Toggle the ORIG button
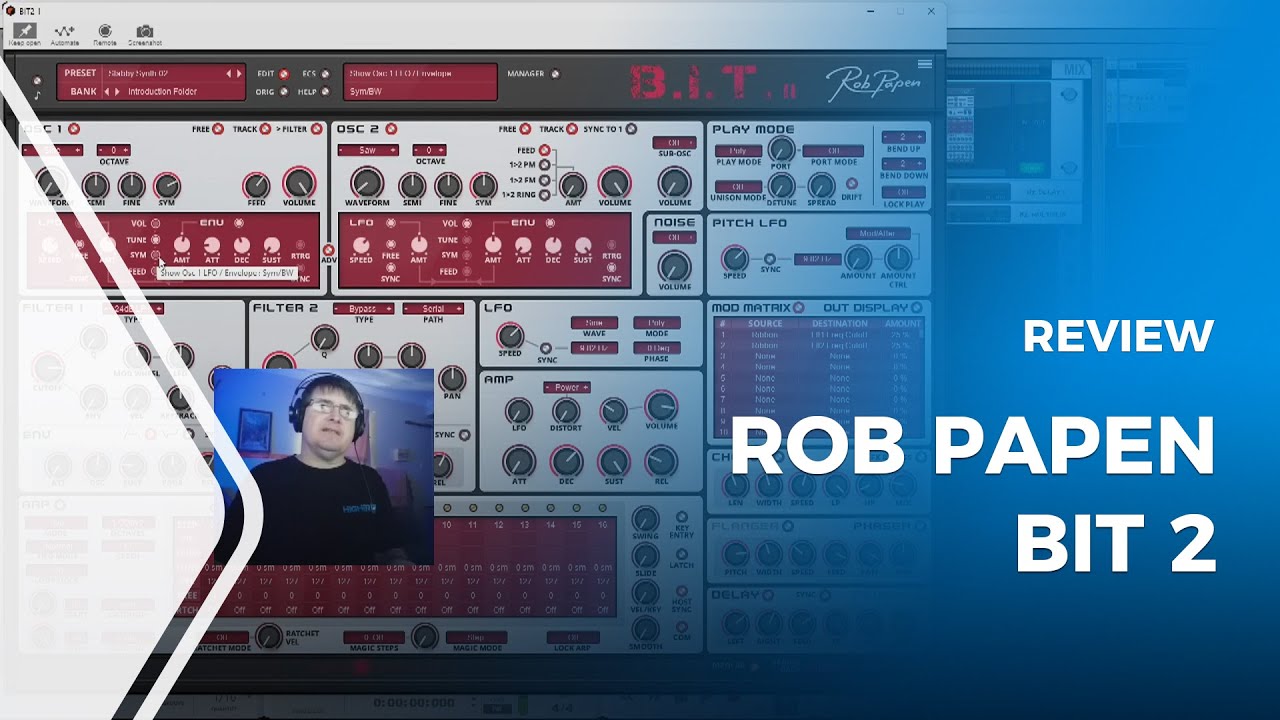This screenshot has height=720, width=1280. (x=284, y=92)
